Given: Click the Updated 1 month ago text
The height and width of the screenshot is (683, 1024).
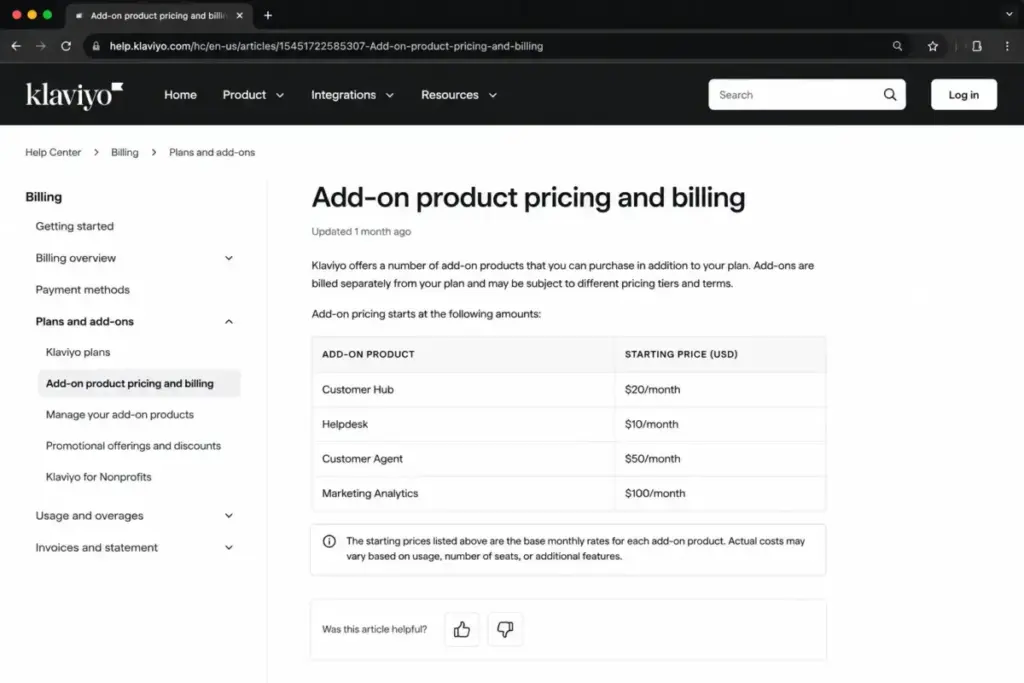Looking at the screenshot, I should 361,231.
